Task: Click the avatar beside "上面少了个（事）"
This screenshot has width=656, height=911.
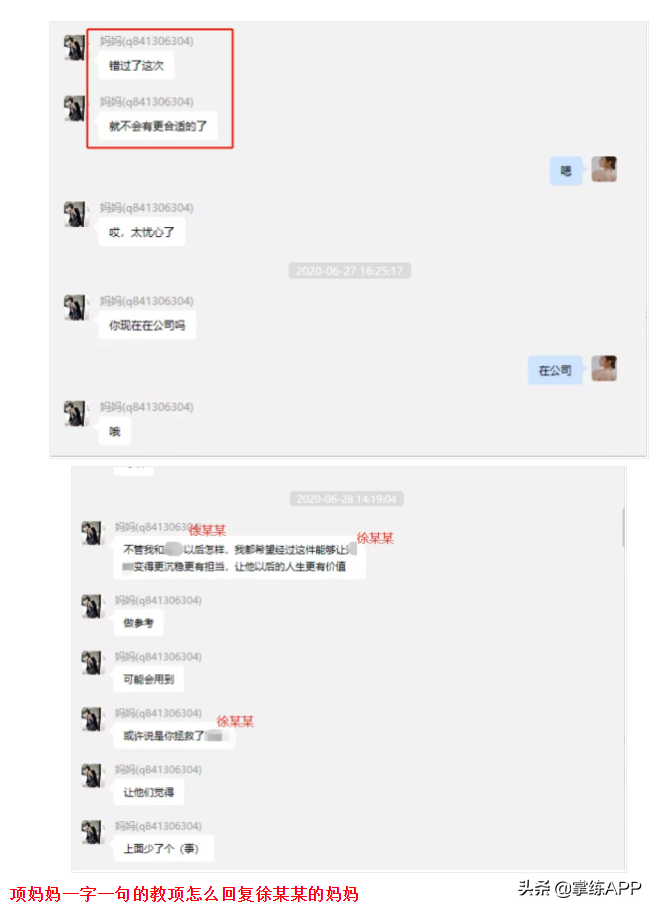Action: point(92,832)
